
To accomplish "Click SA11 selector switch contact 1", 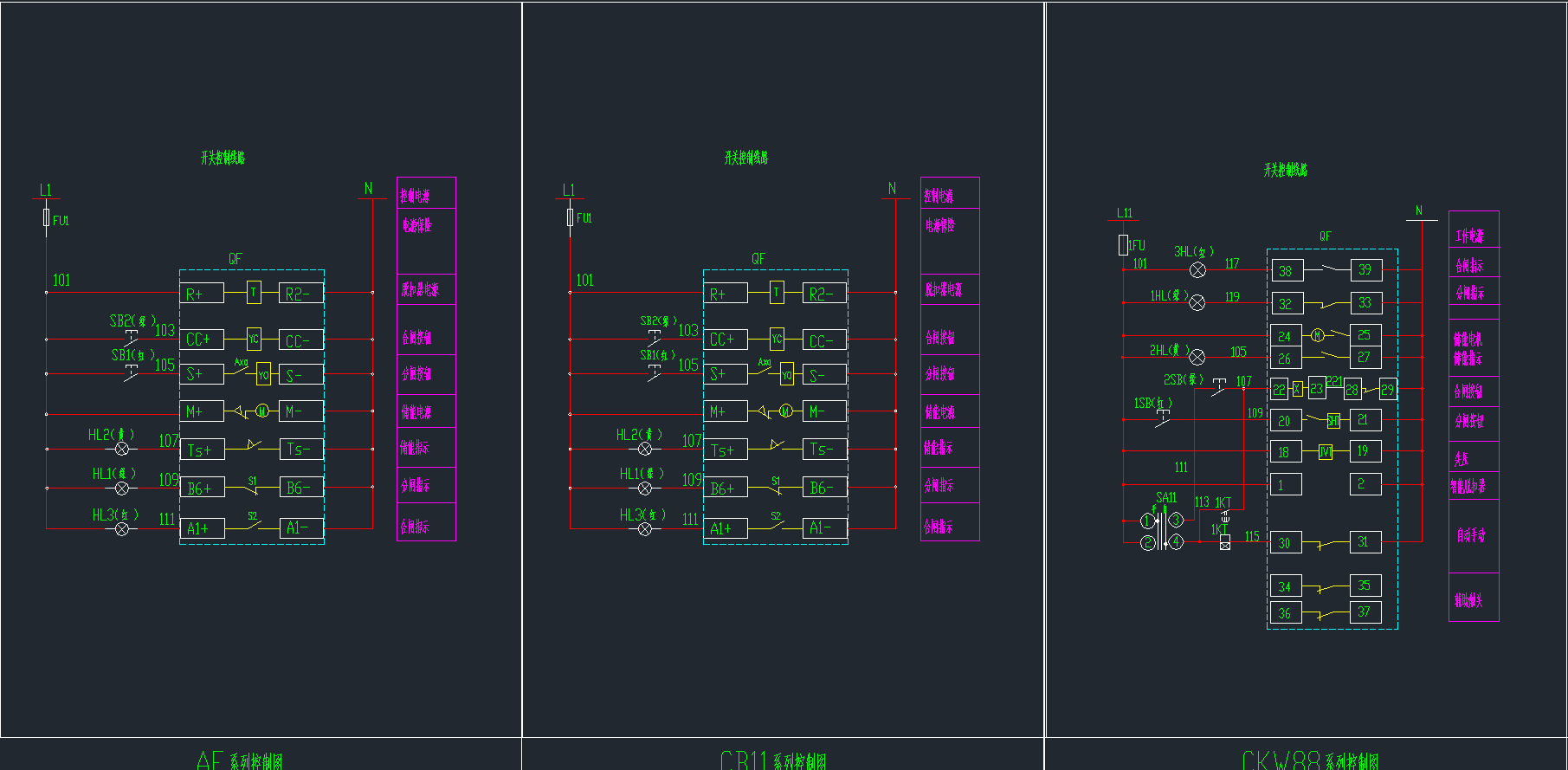I will coord(1147,521).
